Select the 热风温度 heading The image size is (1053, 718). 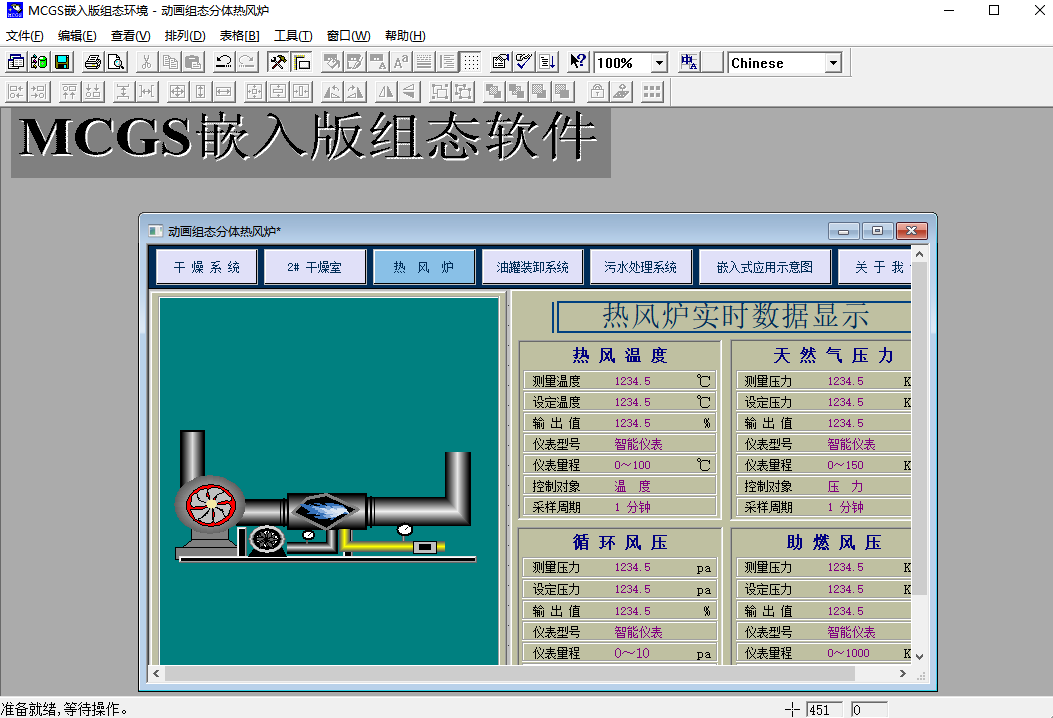click(x=620, y=355)
